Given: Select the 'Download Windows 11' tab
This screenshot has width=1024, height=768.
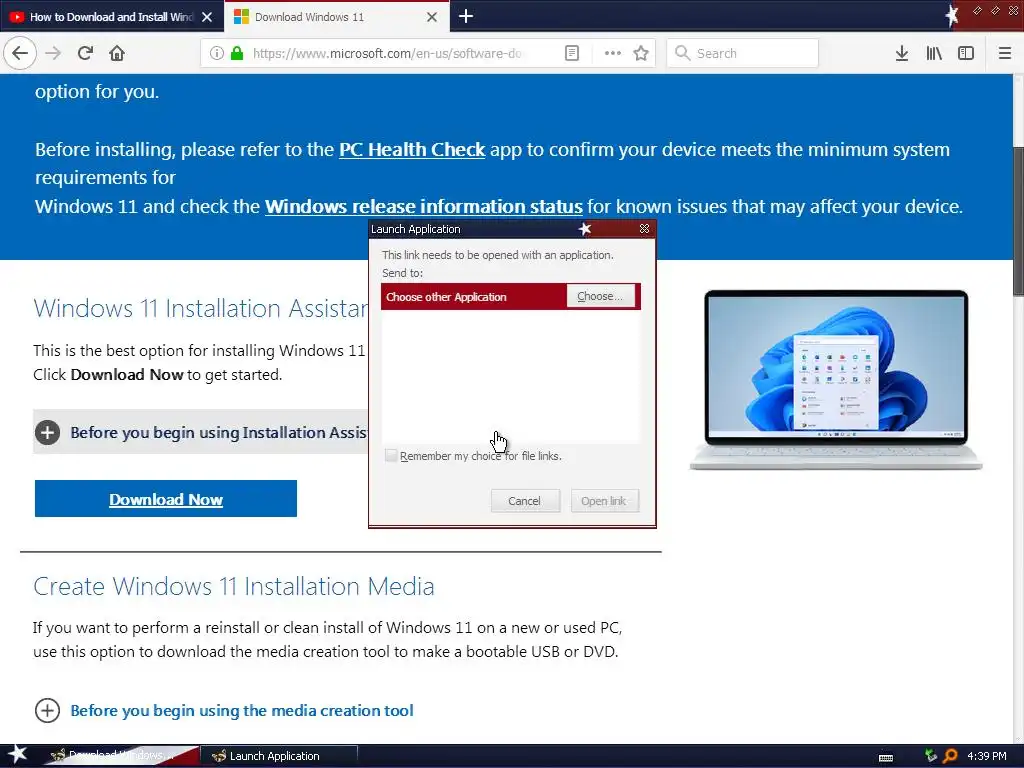Looking at the screenshot, I should point(337,16).
